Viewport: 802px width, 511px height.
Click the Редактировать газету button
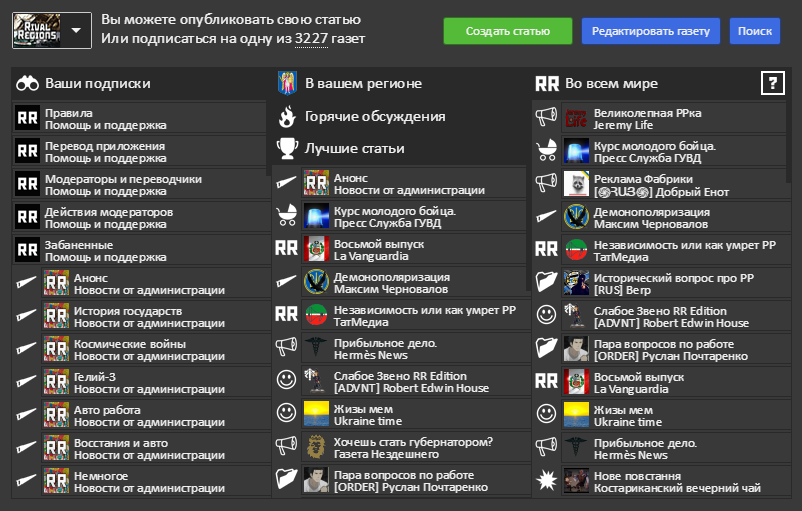(650, 31)
